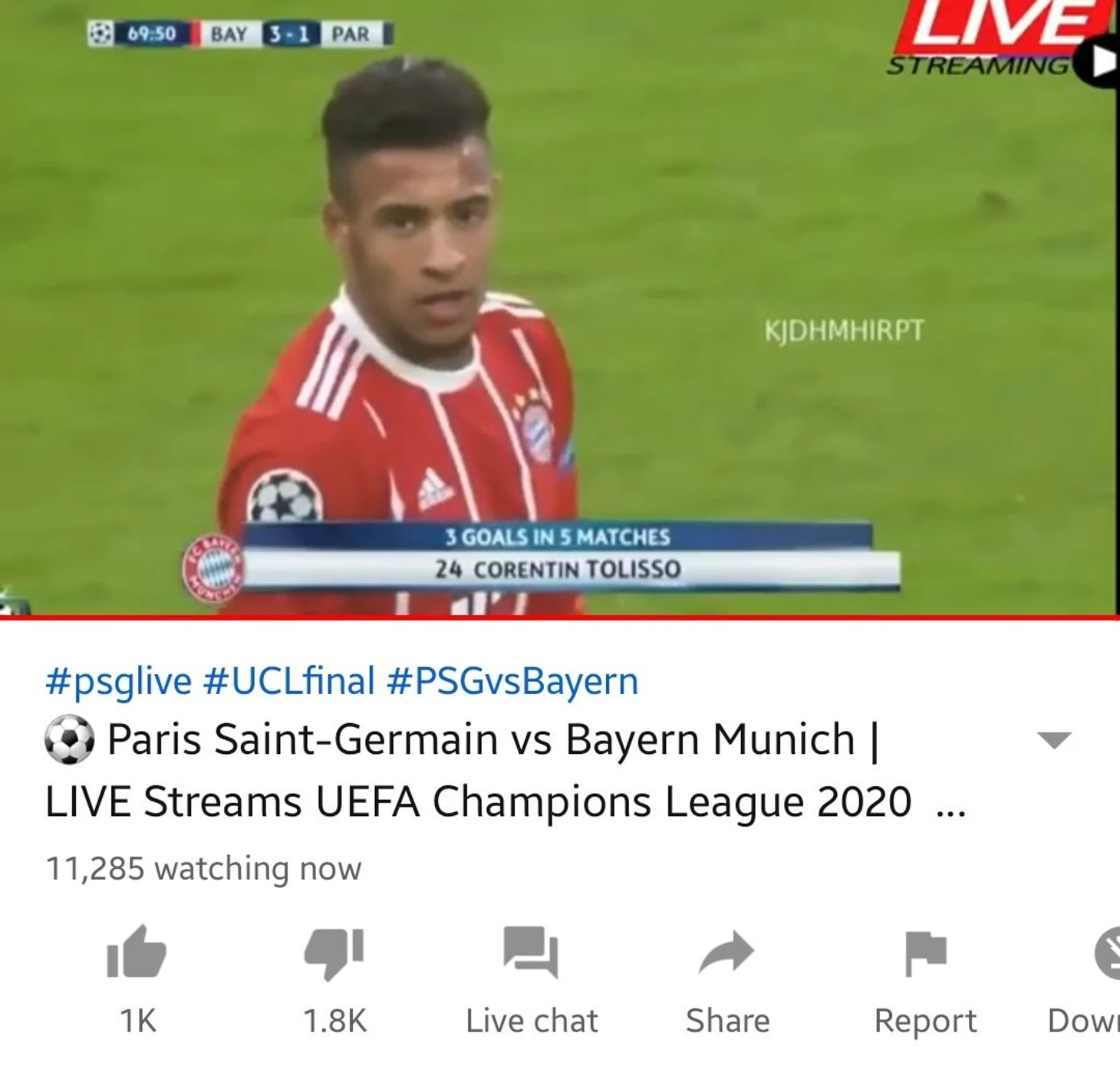Tap the Report flag icon
1120x1066 pixels.
point(926,953)
